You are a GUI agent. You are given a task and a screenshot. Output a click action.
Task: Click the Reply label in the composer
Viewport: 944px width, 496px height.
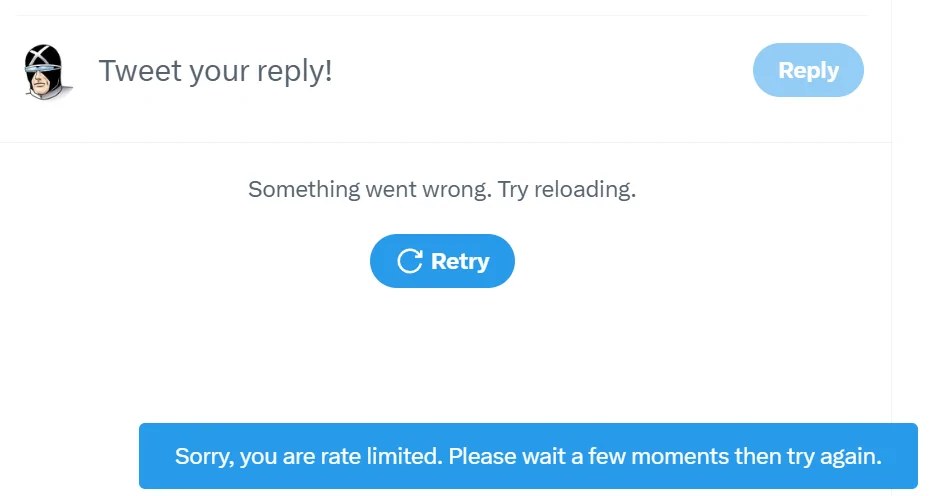click(808, 70)
